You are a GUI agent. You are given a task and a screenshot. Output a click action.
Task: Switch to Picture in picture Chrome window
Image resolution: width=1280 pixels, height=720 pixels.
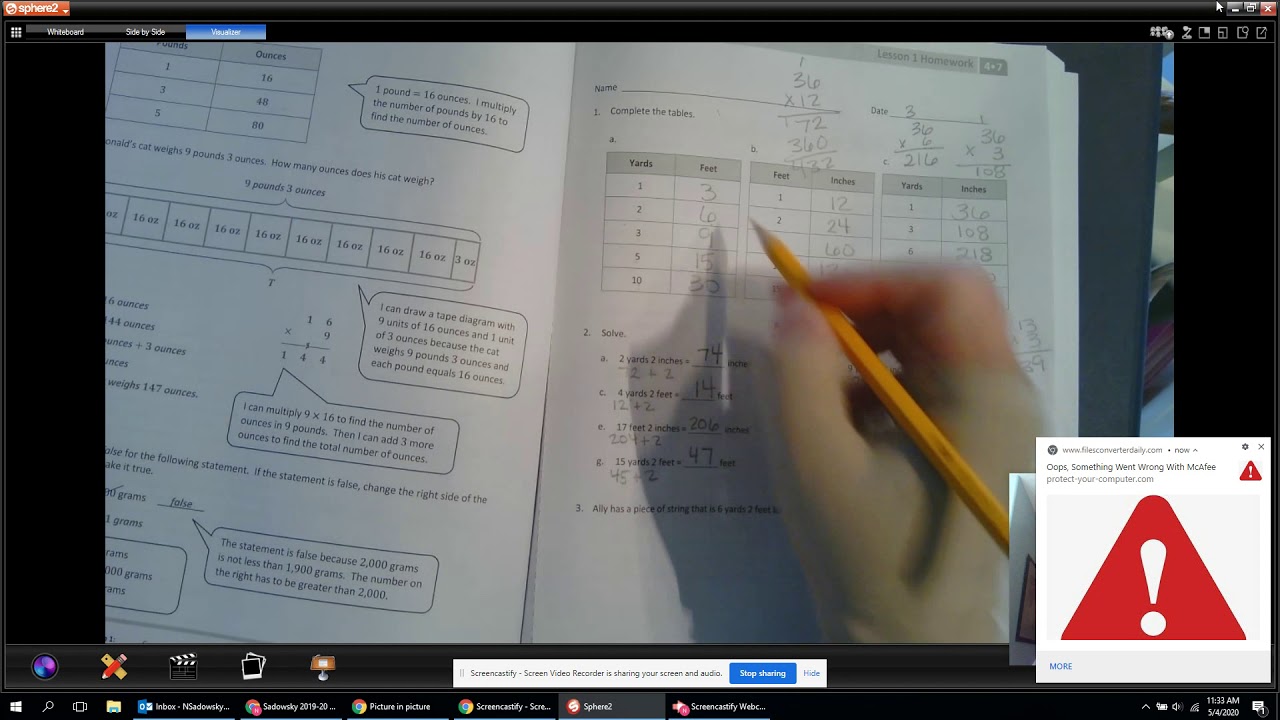pyautogui.click(x=398, y=706)
